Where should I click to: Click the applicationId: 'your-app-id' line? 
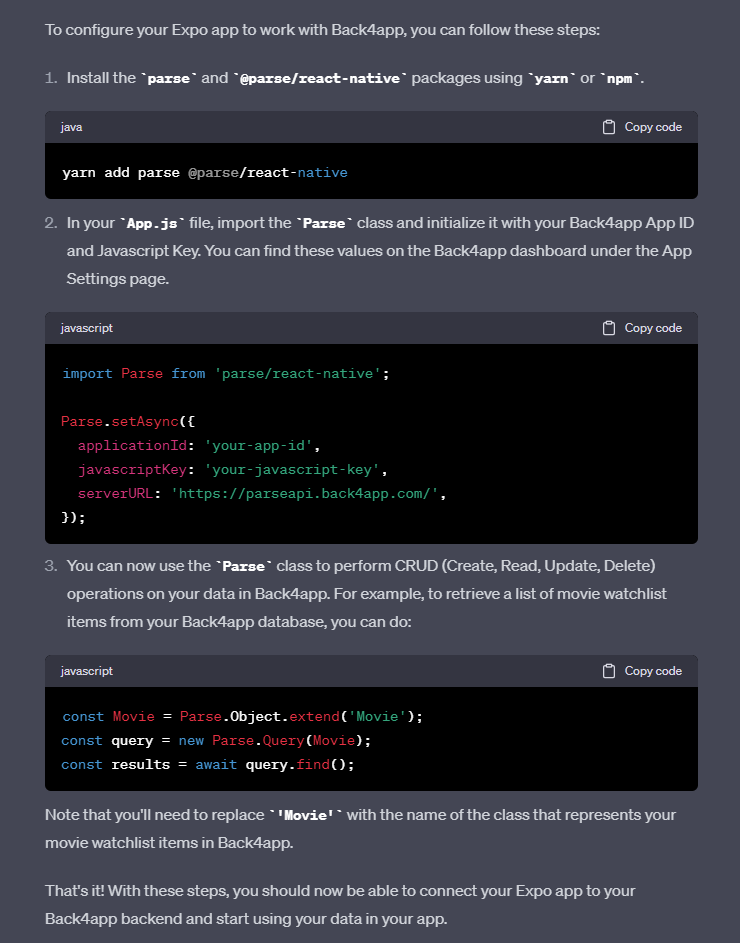(199, 446)
